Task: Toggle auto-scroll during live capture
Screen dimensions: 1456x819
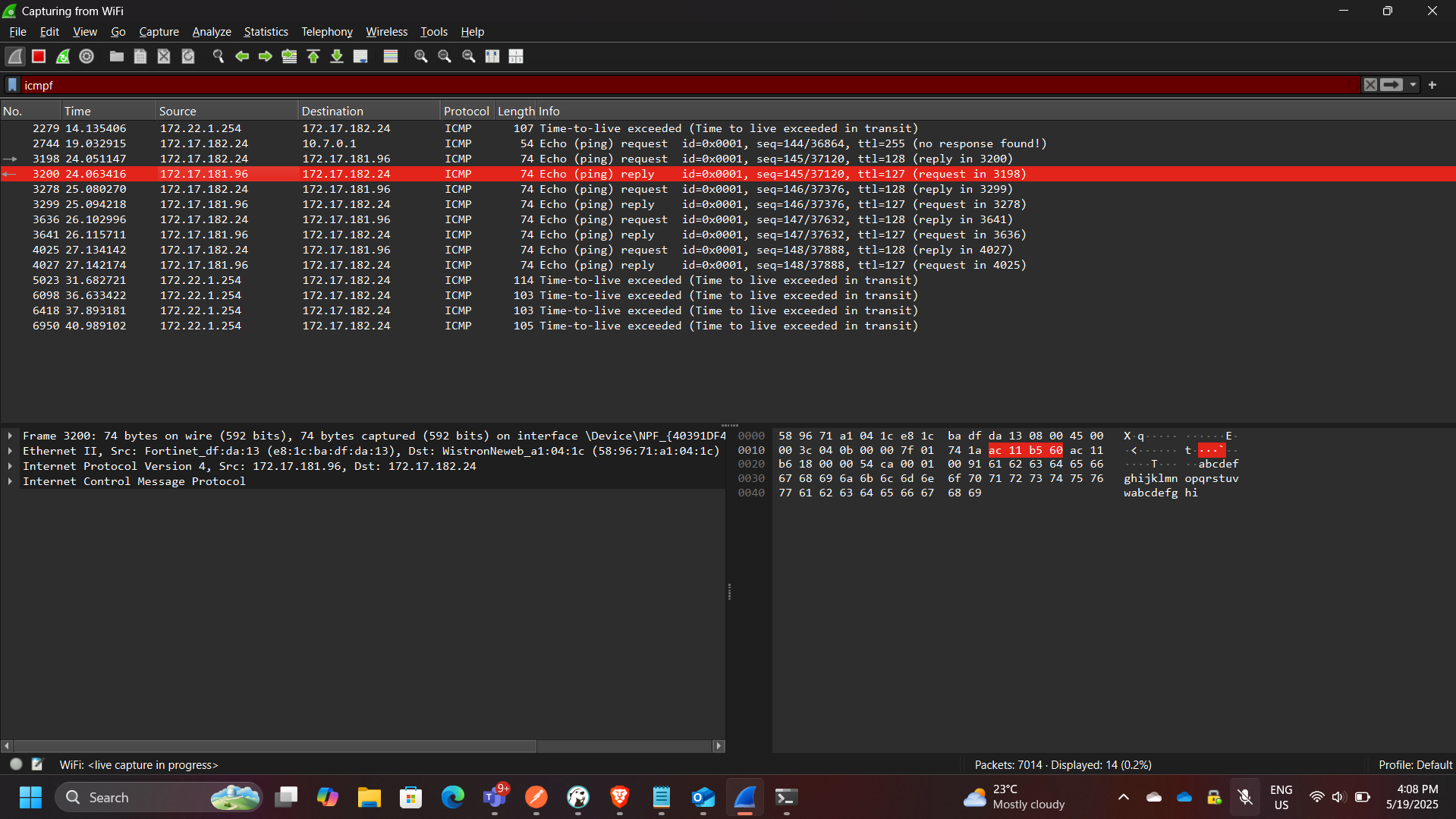Action: pos(360,56)
